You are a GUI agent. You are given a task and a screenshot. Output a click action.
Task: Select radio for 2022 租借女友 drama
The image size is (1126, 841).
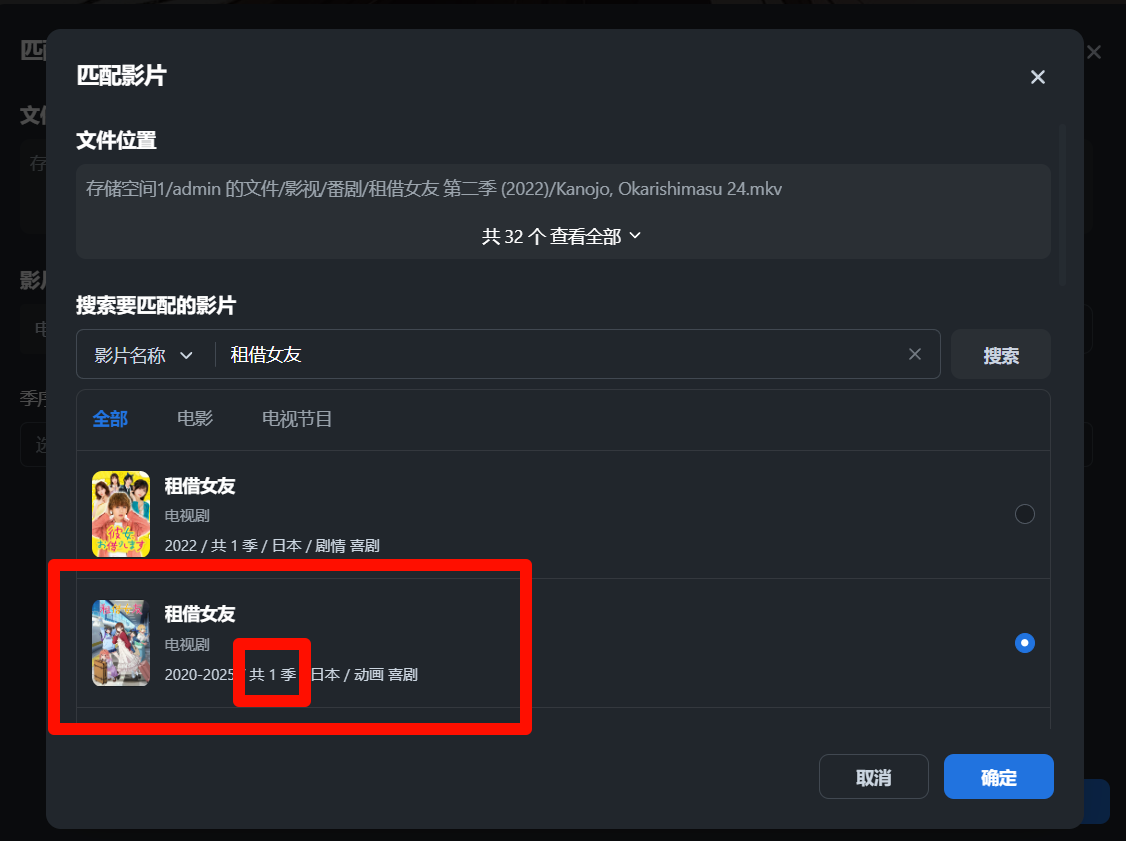coord(1025,514)
